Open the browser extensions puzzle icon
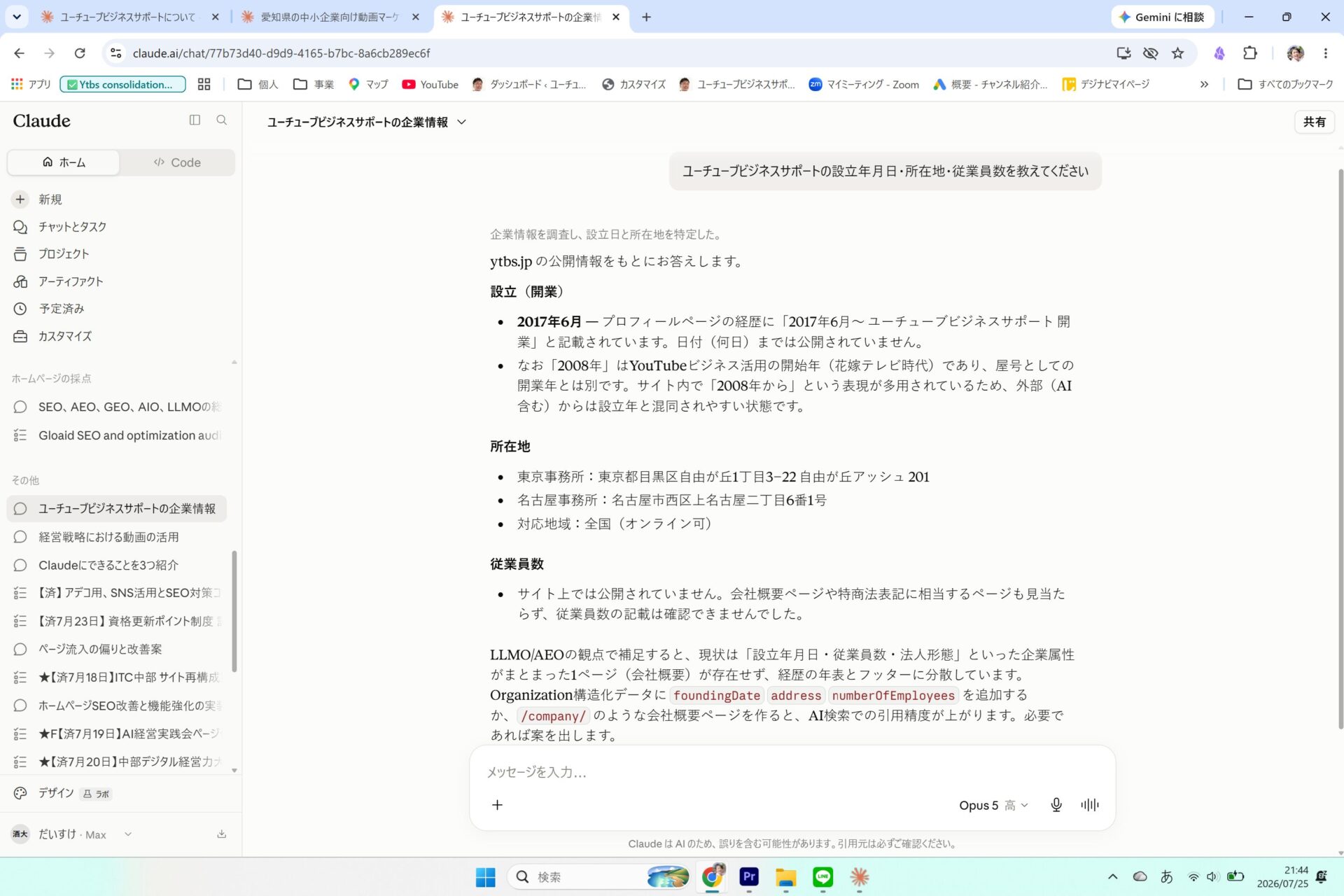Viewport: 1344px width, 896px height. point(1249,53)
